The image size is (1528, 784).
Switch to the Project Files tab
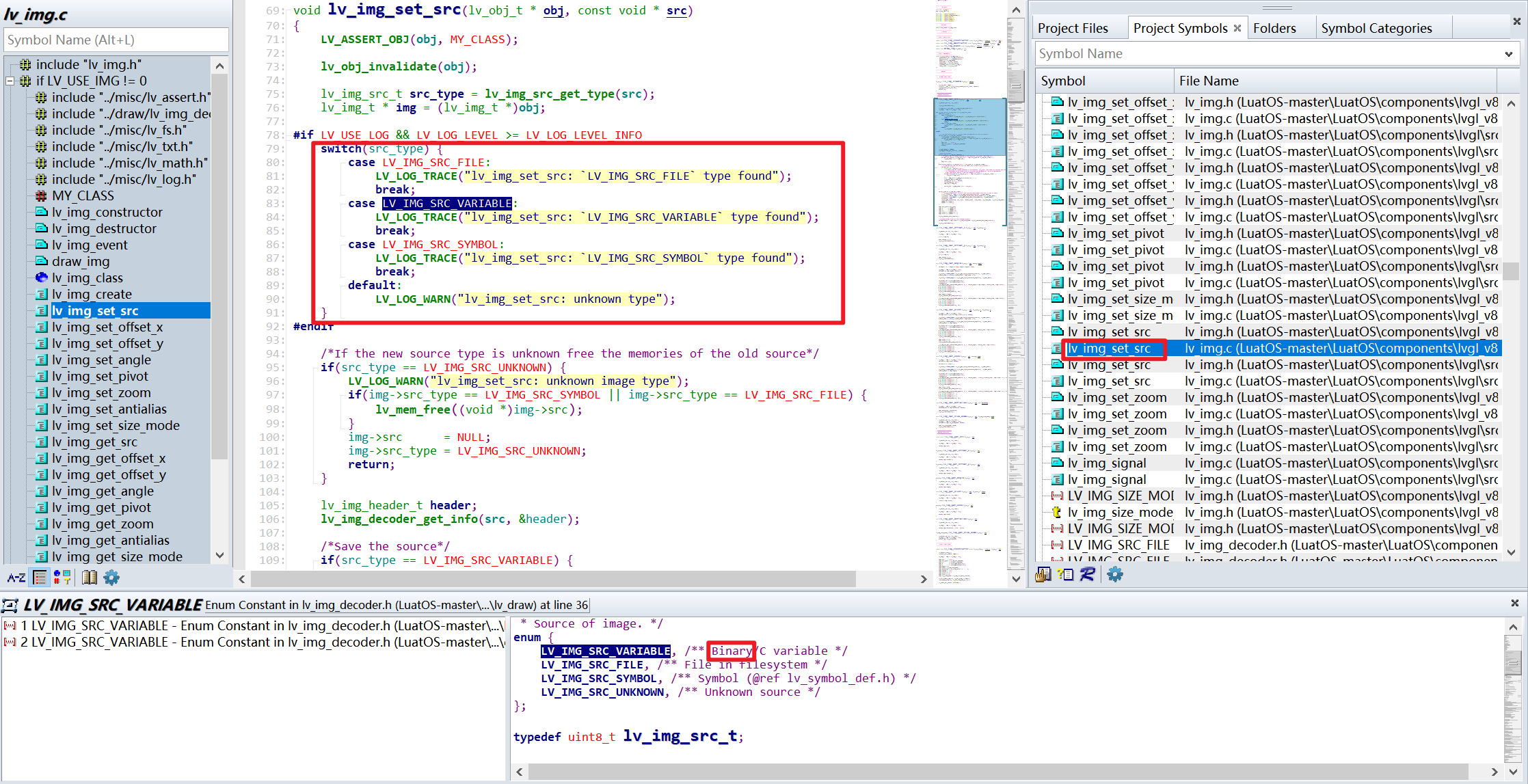1072,28
